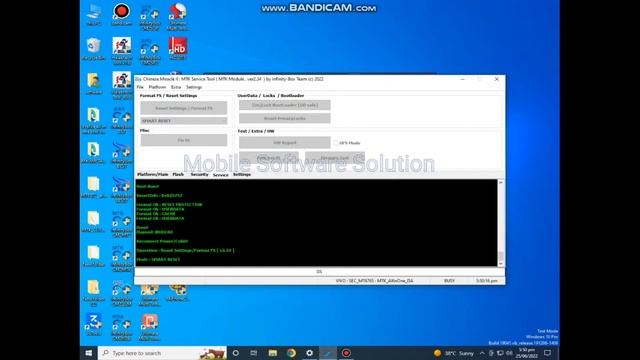Switch to the Platform/Main tab
640x360 pixels.
pos(153,174)
